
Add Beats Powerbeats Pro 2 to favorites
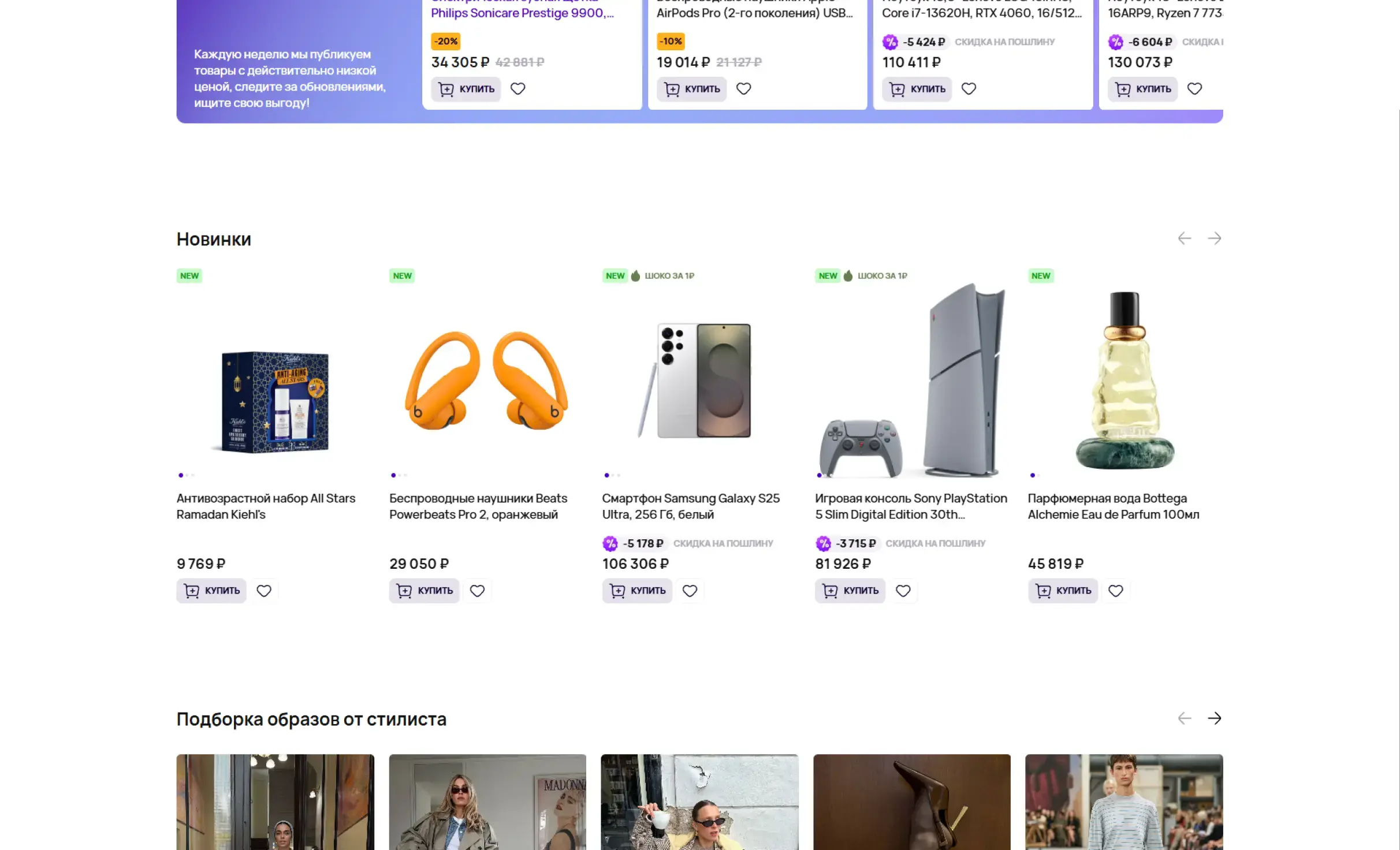[x=477, y=591]
